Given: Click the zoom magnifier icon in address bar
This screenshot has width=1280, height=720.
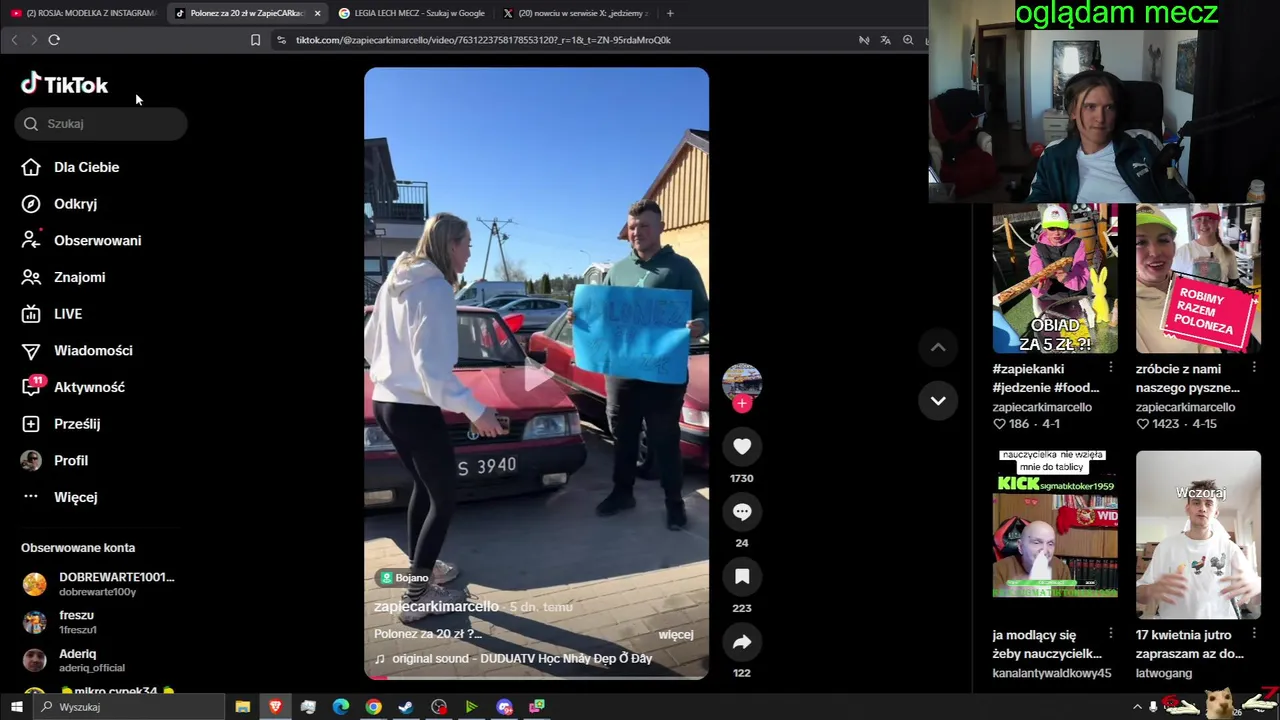Looking at the screenshot, I should pyautogui.click(x=908, y=40).
